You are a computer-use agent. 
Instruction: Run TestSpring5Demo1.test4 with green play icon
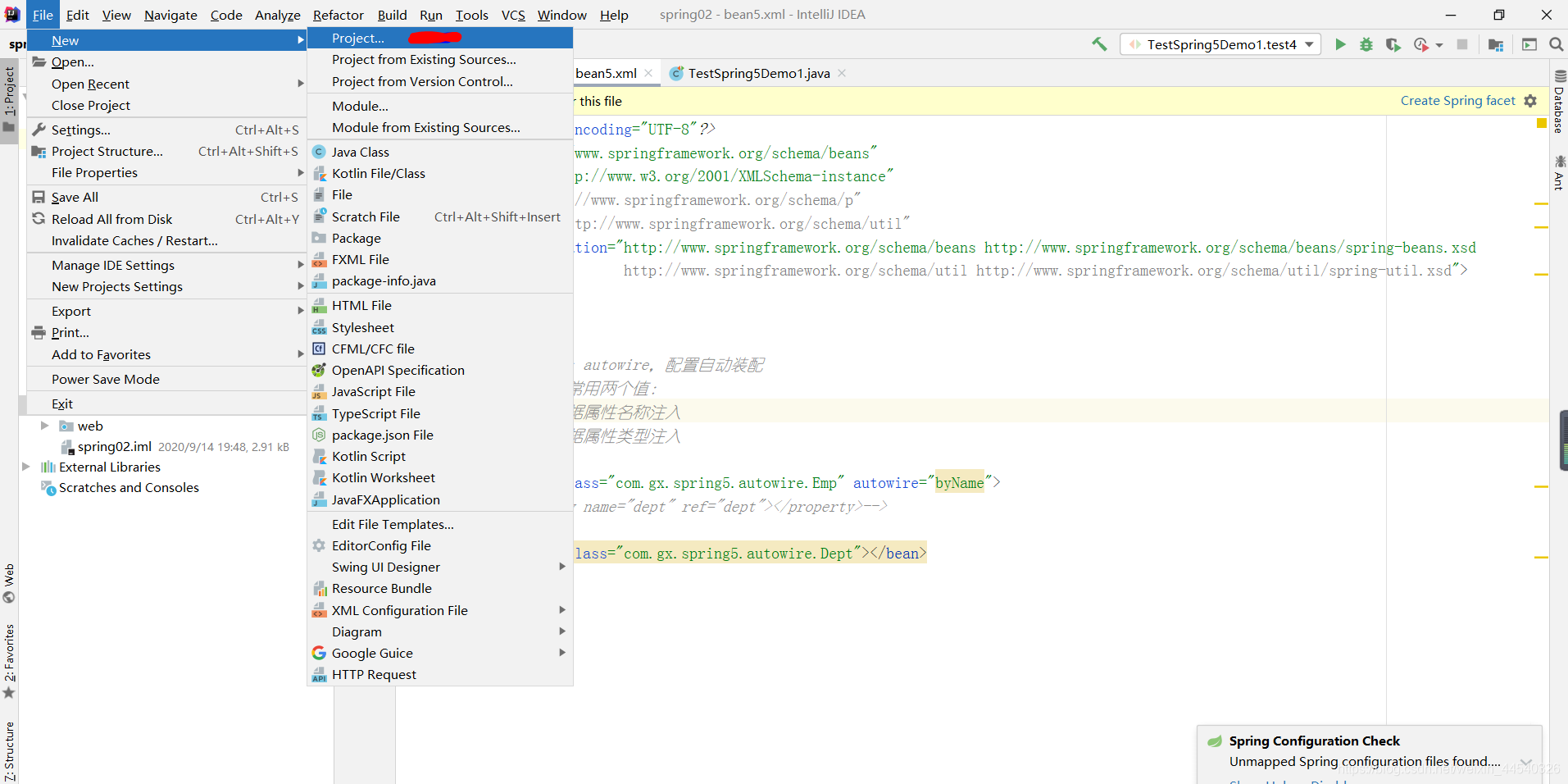pos(1340,44)
